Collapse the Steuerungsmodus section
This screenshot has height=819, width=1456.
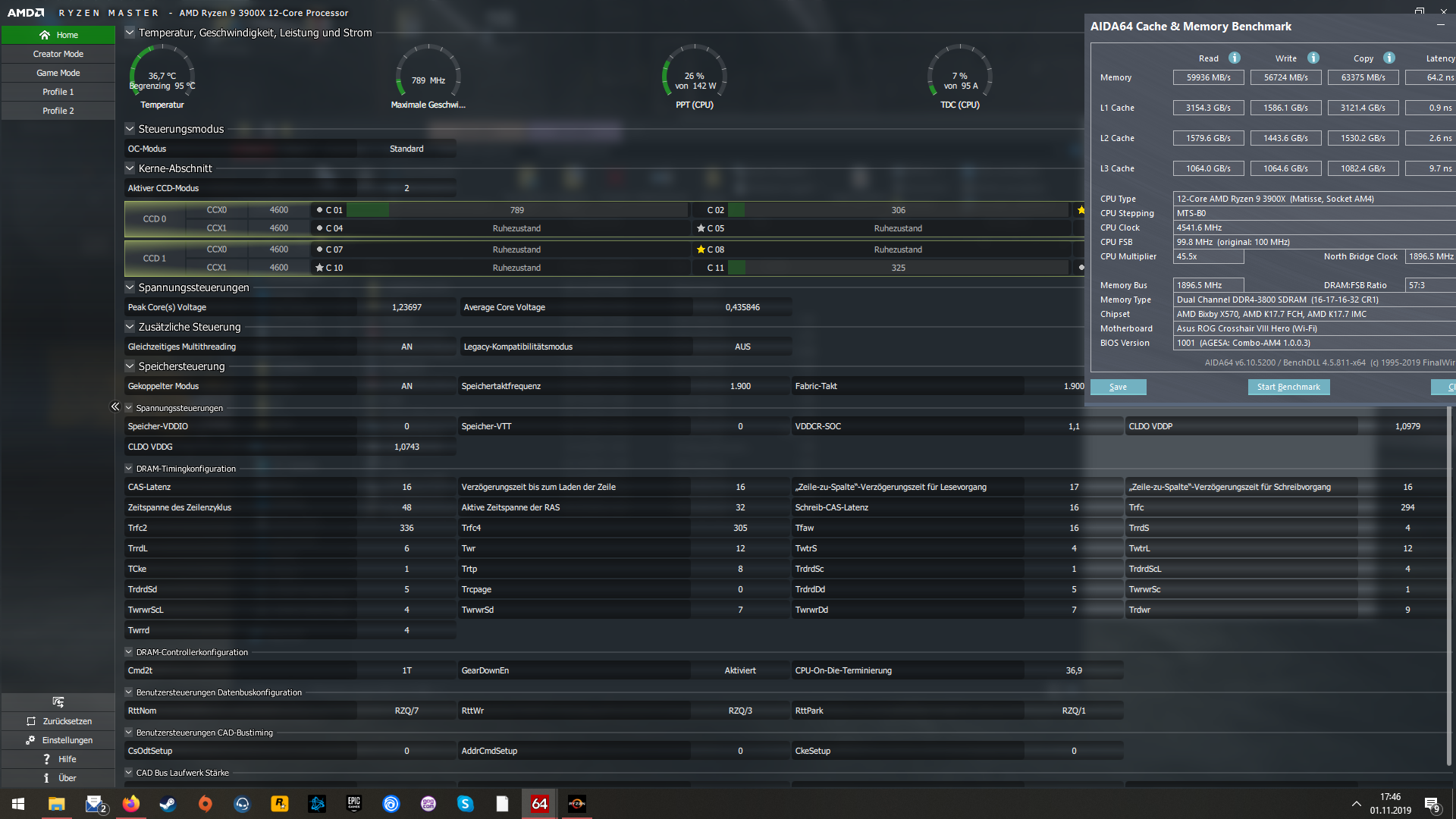click(130, 129)
